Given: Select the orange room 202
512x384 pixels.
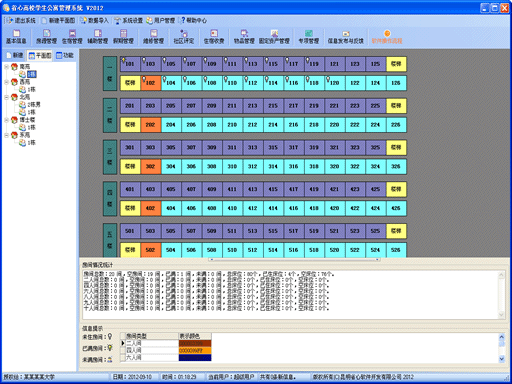Looking at the screenshot, I should (151, 124).
